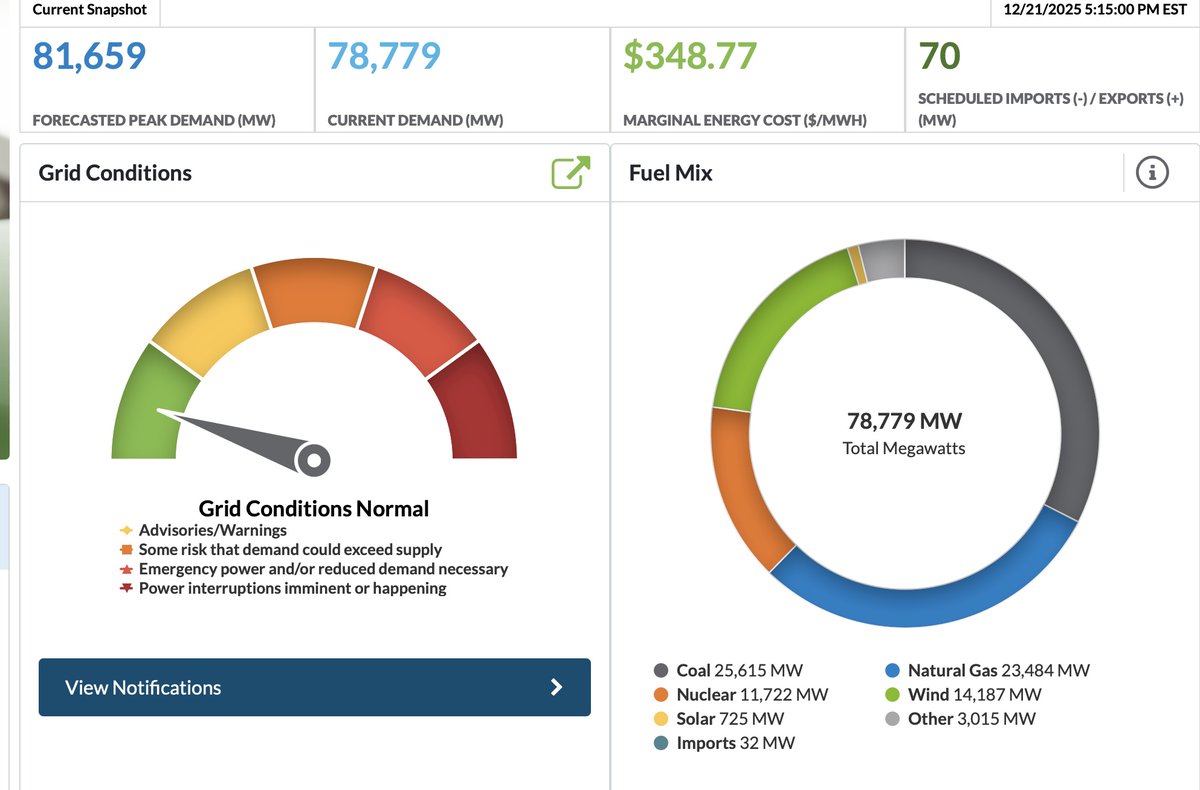Image resolution: width=1200 pixels, height=790 pixels.
Task: Toggle Coal legend dot in Fuel Mix
Action: point(661,671)
